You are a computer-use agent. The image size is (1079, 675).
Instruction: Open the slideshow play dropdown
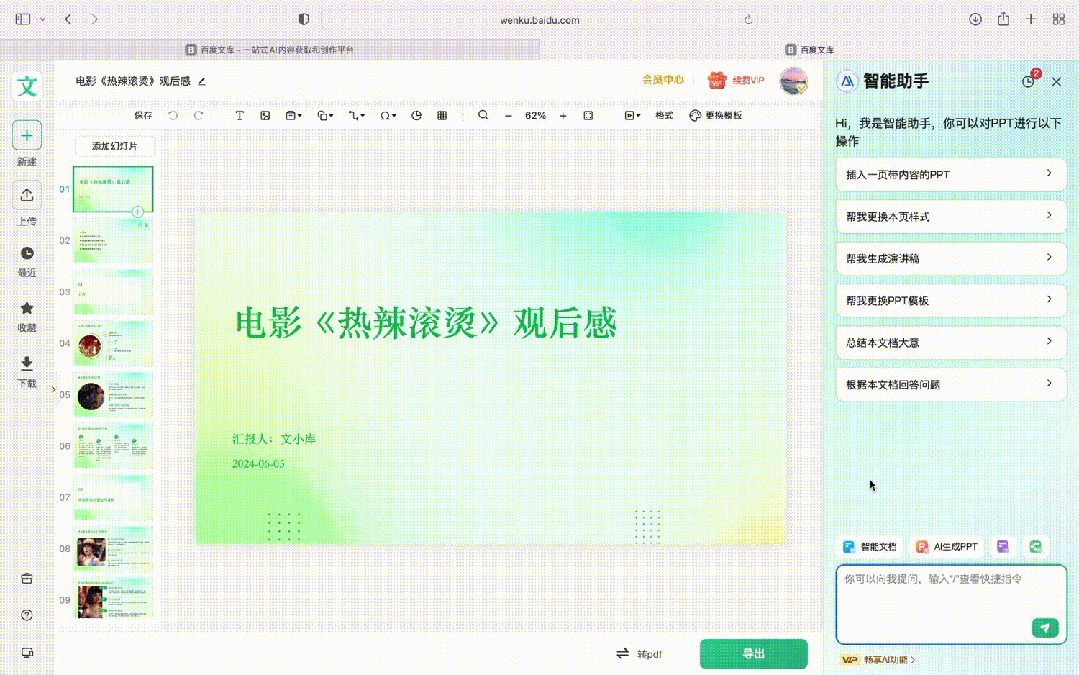point(632,116)
